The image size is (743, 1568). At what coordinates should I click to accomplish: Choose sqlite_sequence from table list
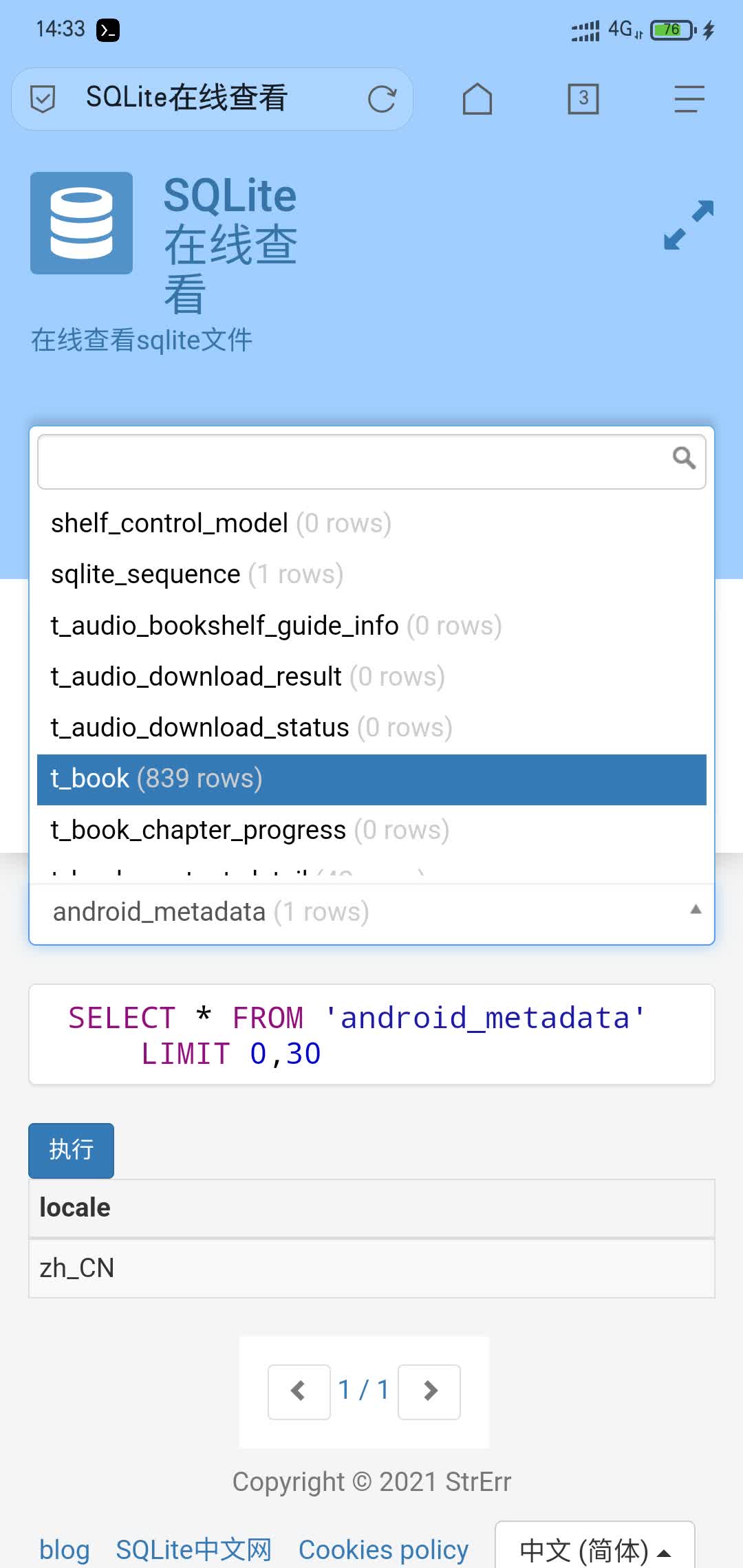pos(197,575)
